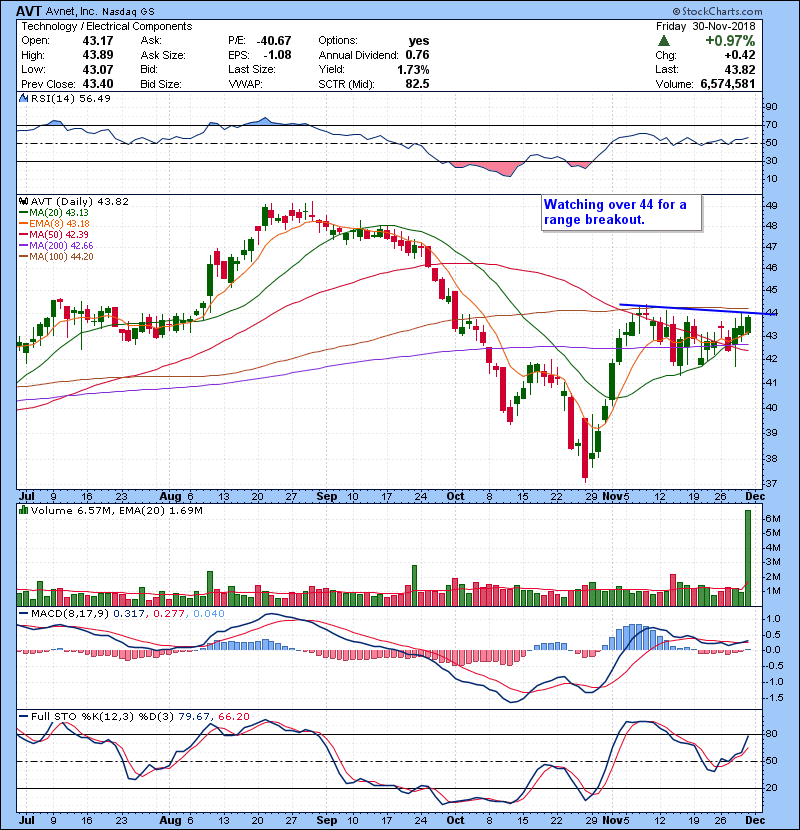Click the Full STO line legend marker
This screenshot has width=800, height=830.
coord(24,716)
